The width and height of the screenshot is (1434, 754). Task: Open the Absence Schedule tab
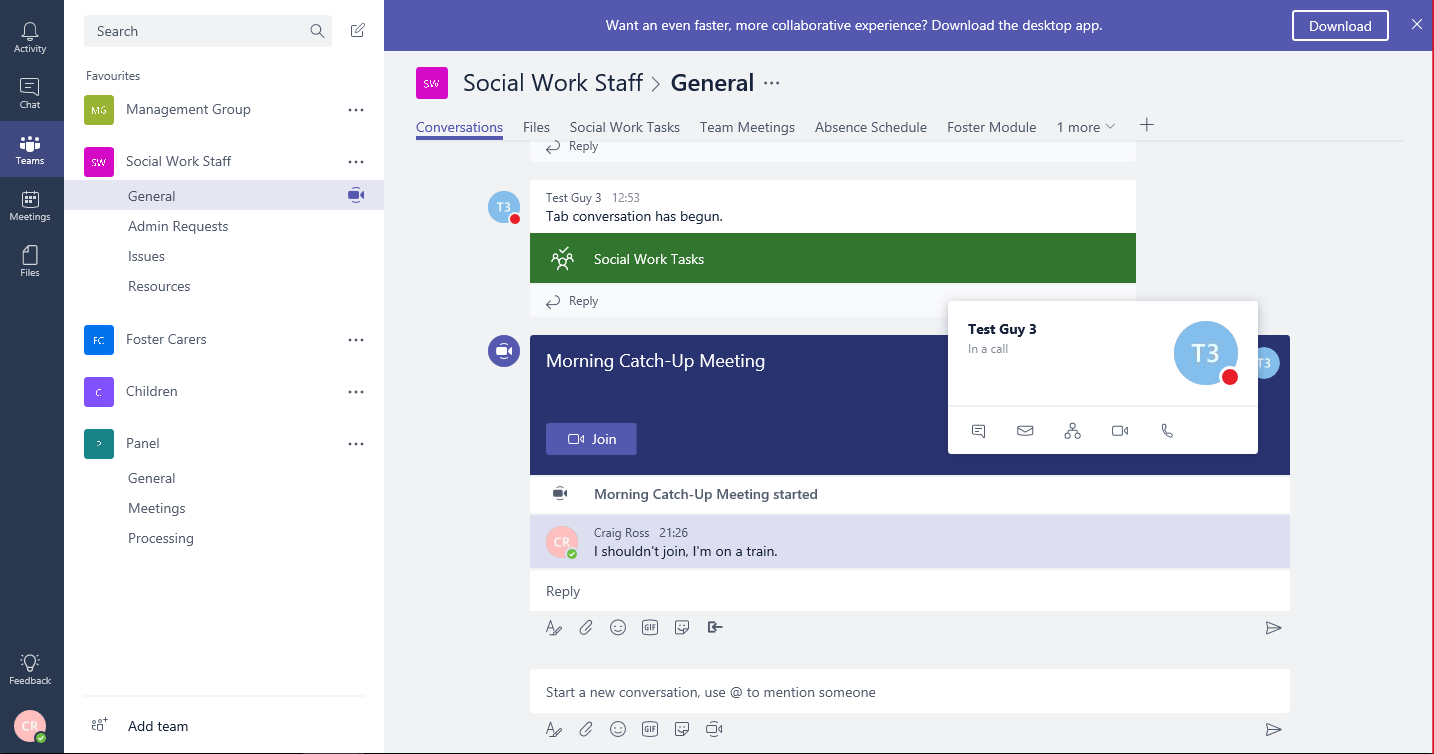(871, 127)
